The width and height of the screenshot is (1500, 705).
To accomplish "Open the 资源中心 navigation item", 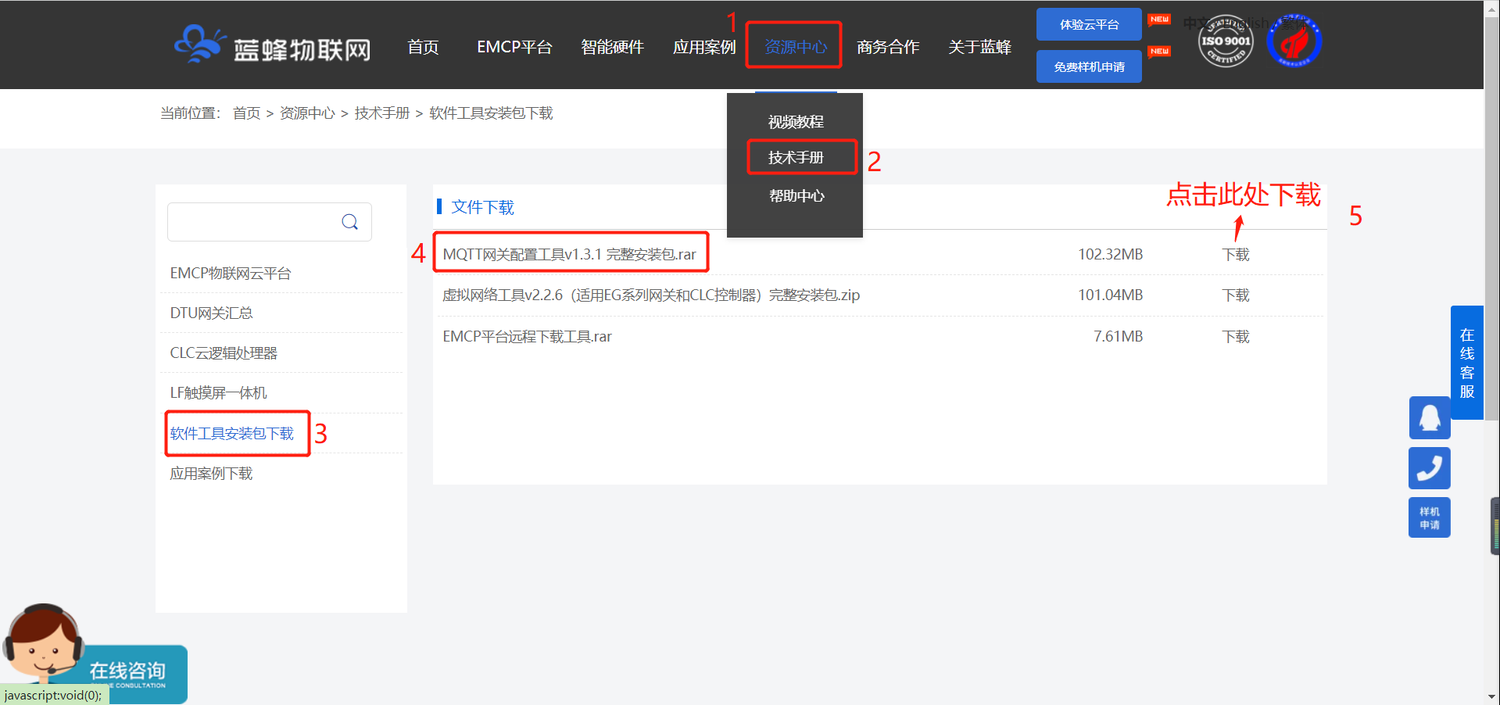I will tap(796, 47).
